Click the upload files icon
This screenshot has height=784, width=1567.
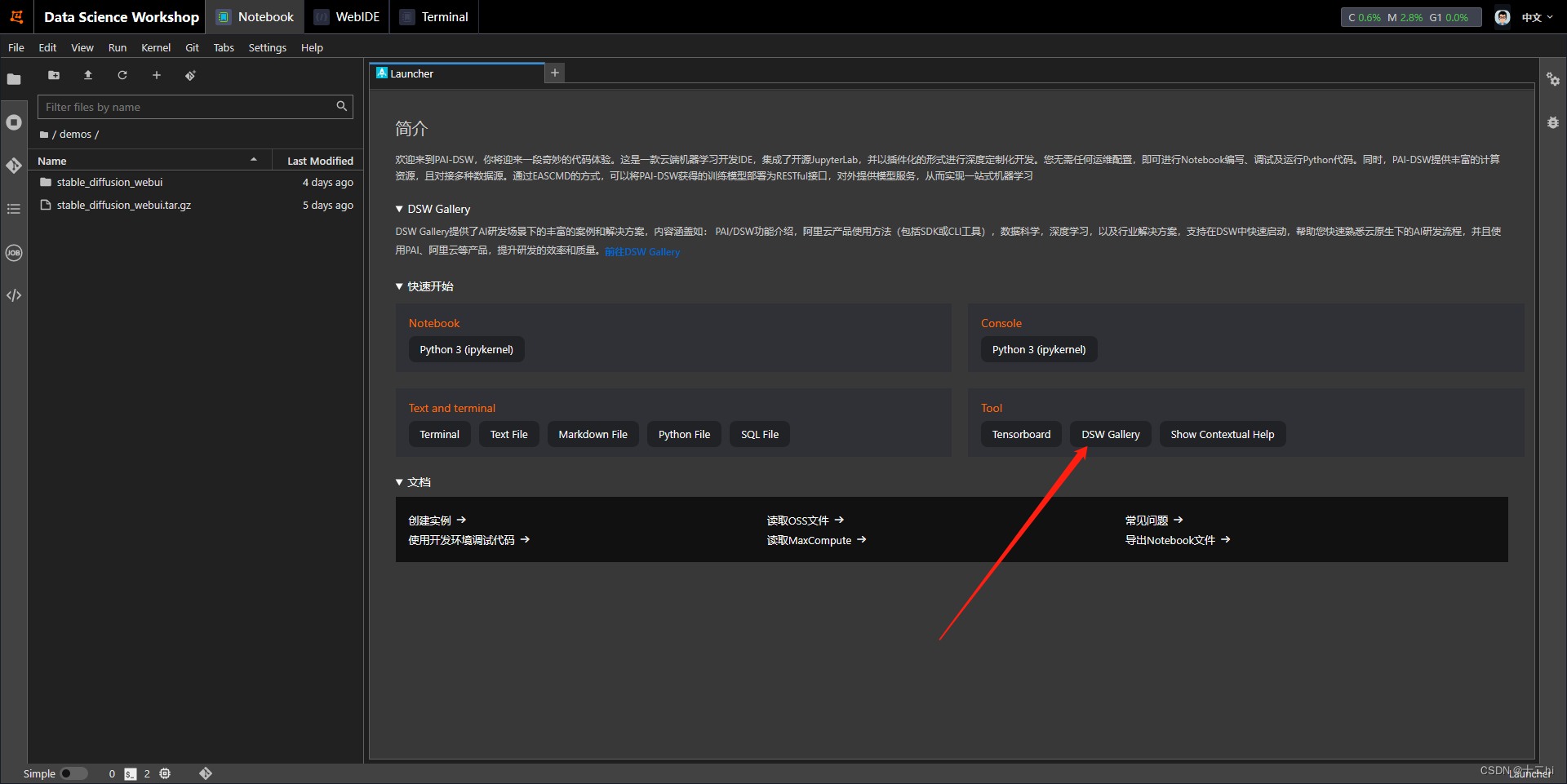tap(88, 75)
